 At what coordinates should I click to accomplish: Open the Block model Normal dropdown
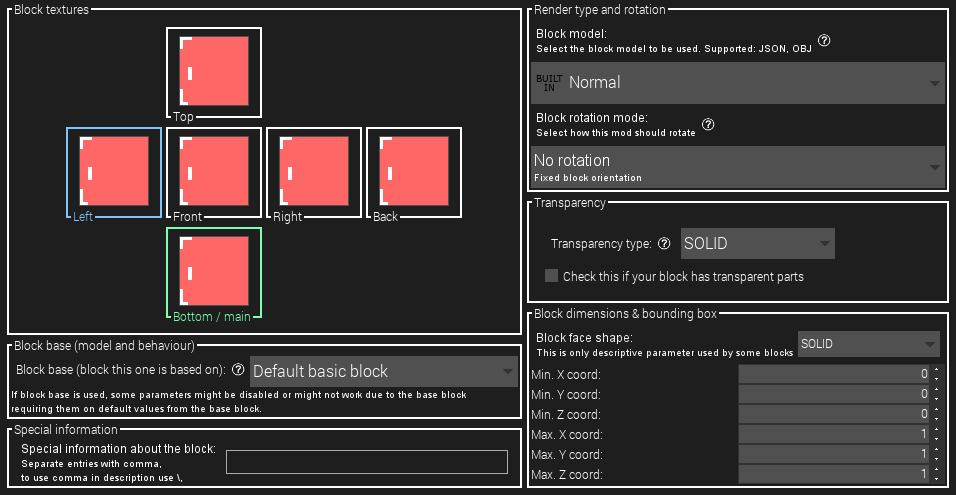point(738,83)
